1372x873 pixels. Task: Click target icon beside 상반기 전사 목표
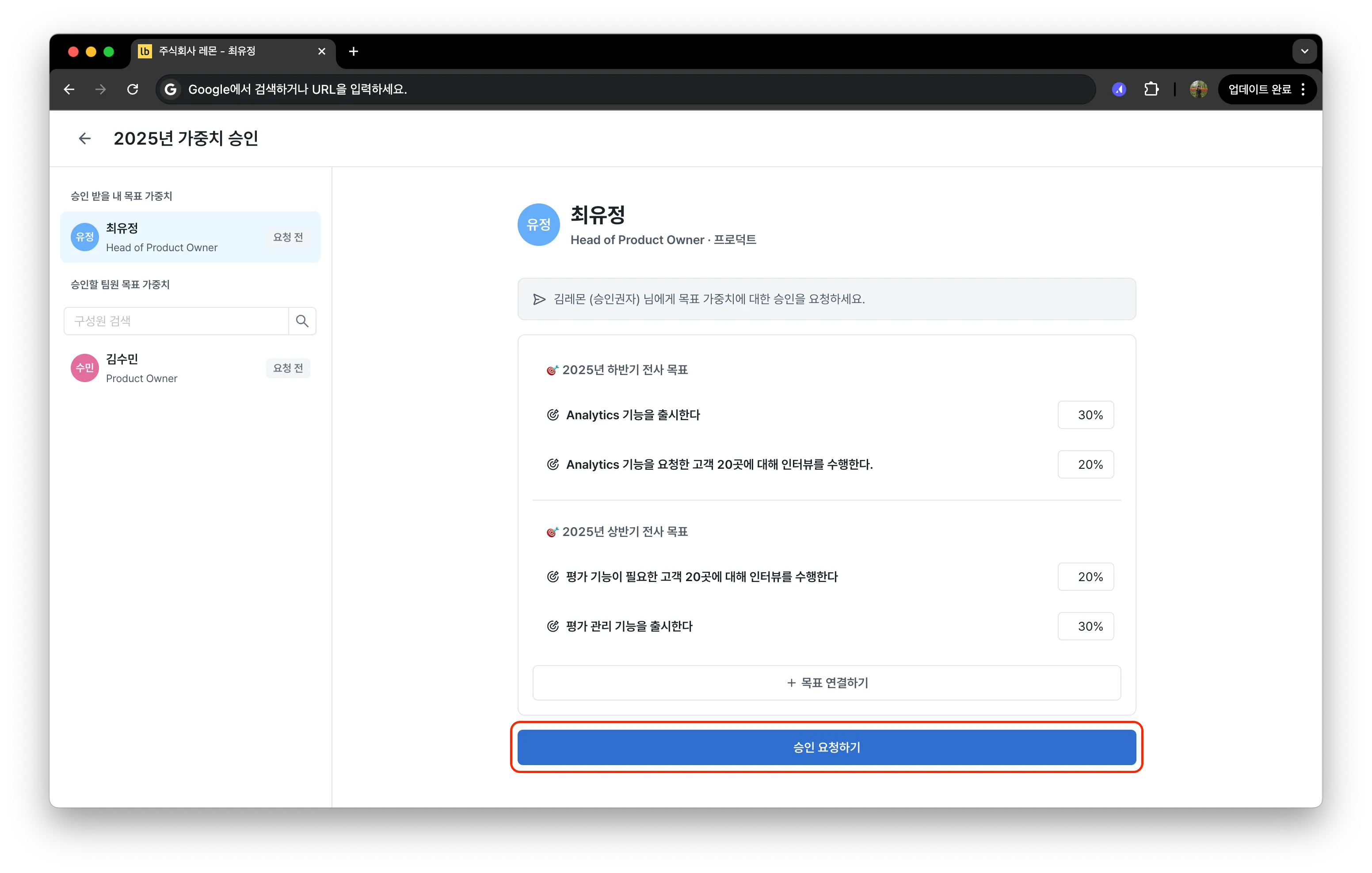pos(552,532)
